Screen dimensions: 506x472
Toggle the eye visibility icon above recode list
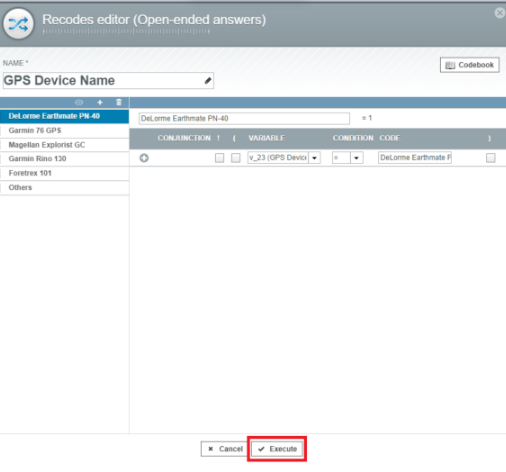79,102
